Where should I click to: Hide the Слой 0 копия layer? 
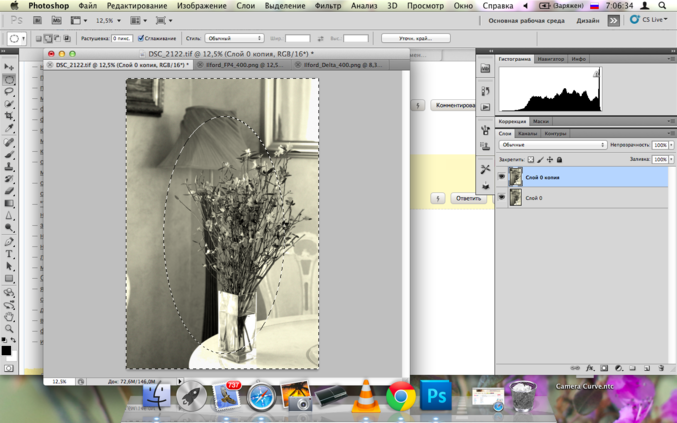click(502, 177)
